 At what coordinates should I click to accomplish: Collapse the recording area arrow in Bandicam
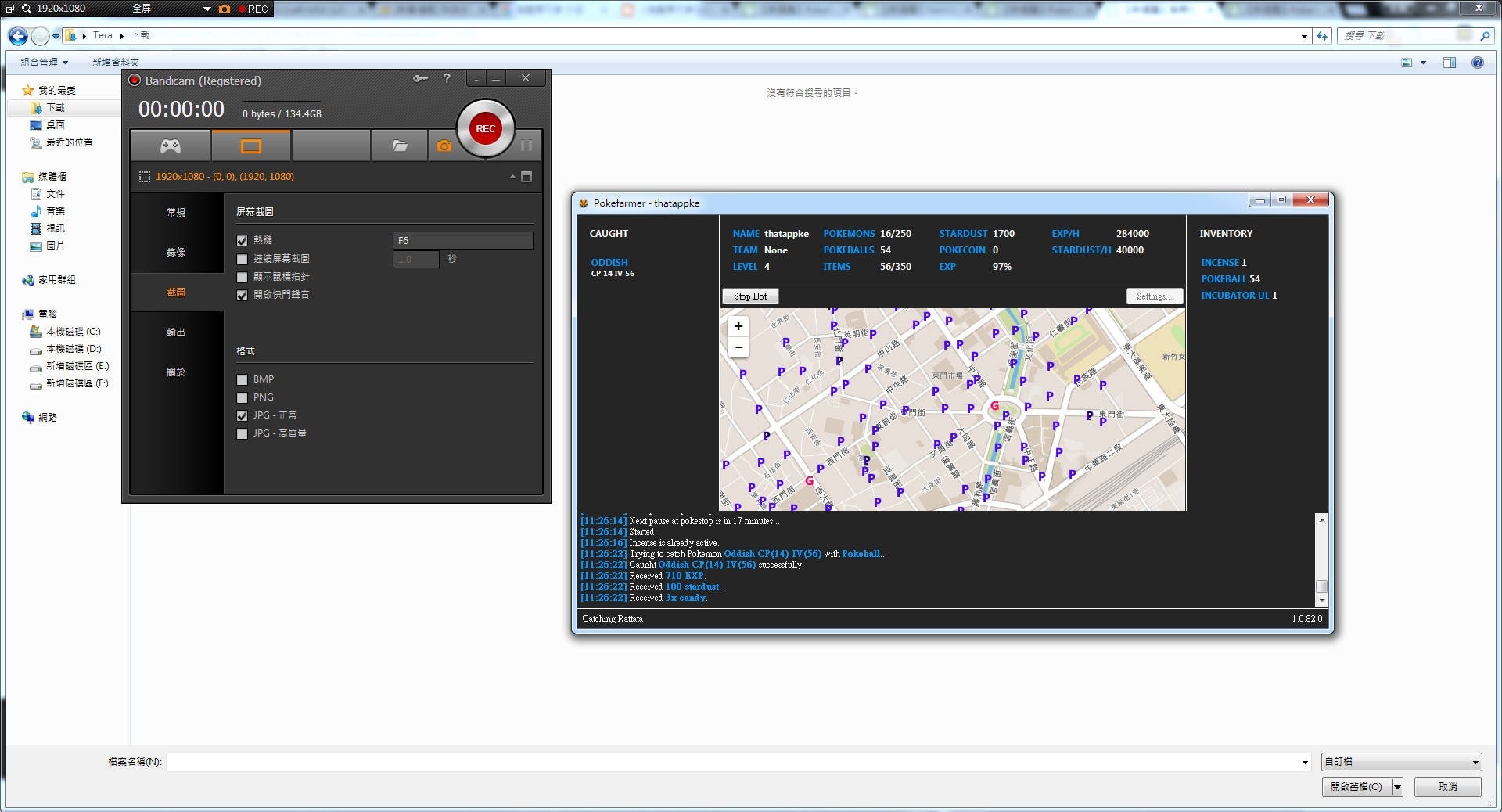512,177
